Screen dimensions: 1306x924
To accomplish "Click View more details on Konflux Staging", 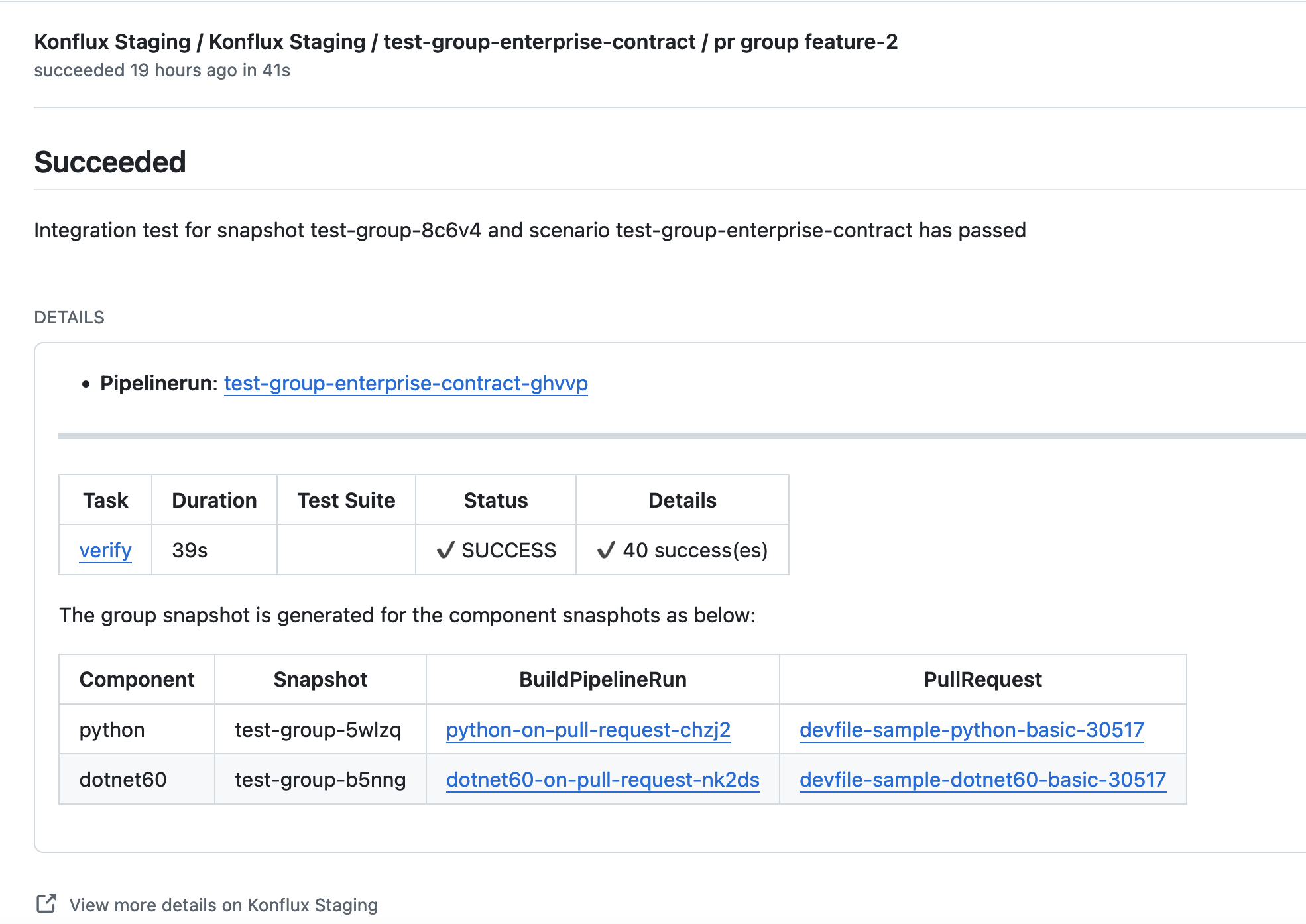I will [x=223, y=905].
